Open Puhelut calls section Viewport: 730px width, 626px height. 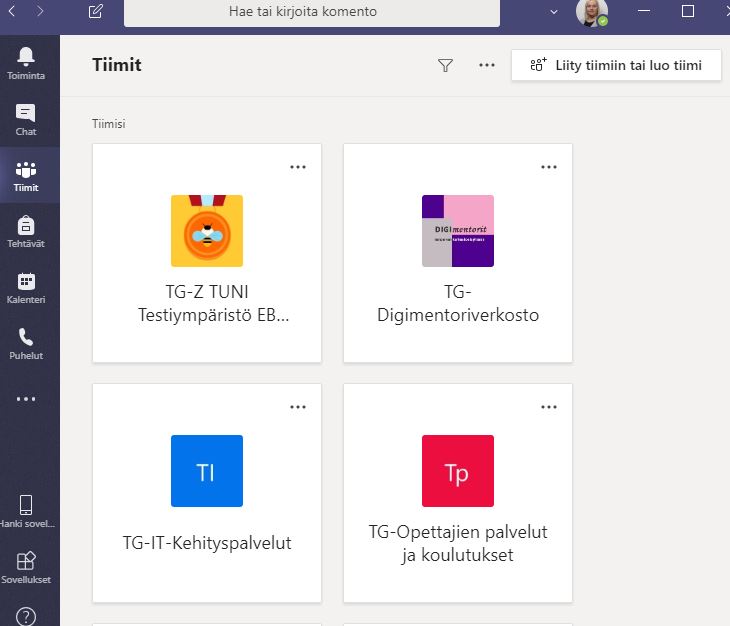pos(26,343)
